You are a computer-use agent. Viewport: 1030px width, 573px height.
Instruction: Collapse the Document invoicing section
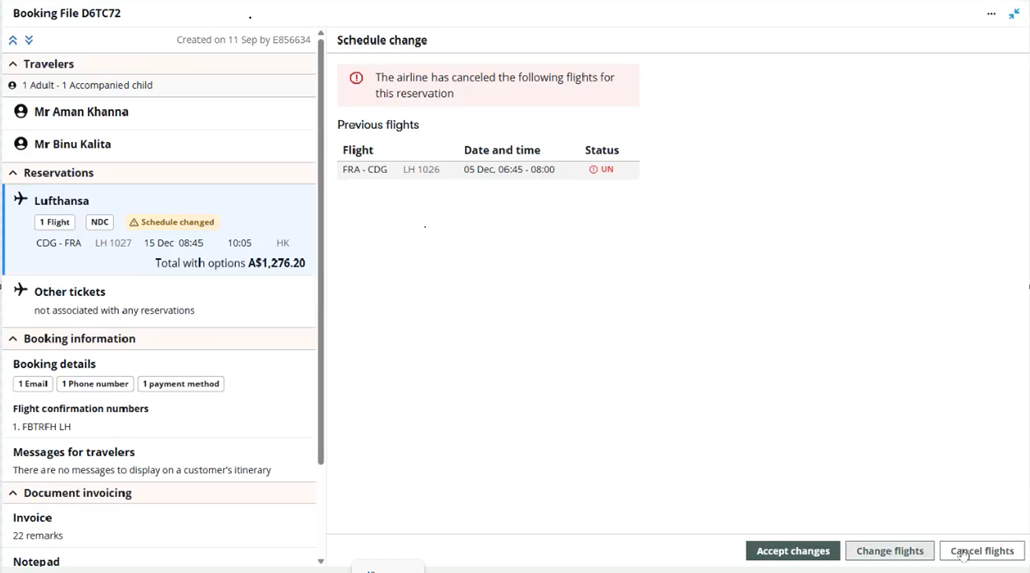[x=13, y=493]
